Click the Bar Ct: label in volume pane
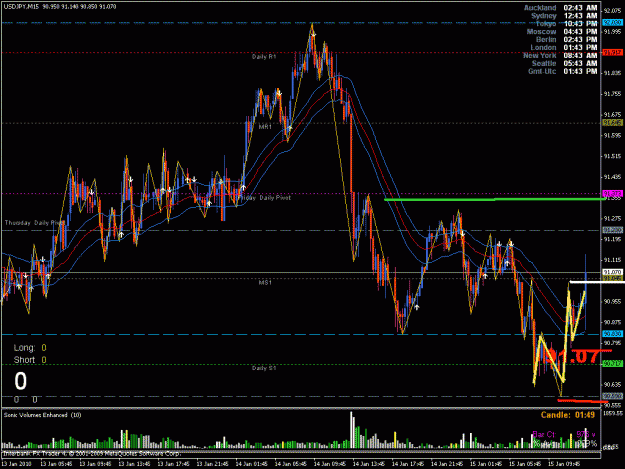The image size is (625, 469). click(x=544, y=434)
